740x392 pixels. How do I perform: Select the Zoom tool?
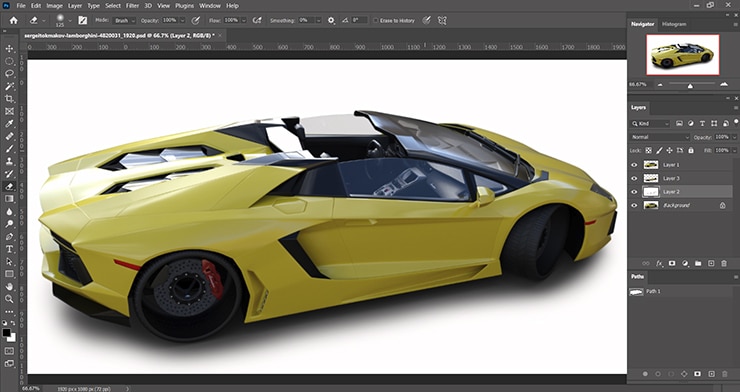tap(9, 299)
